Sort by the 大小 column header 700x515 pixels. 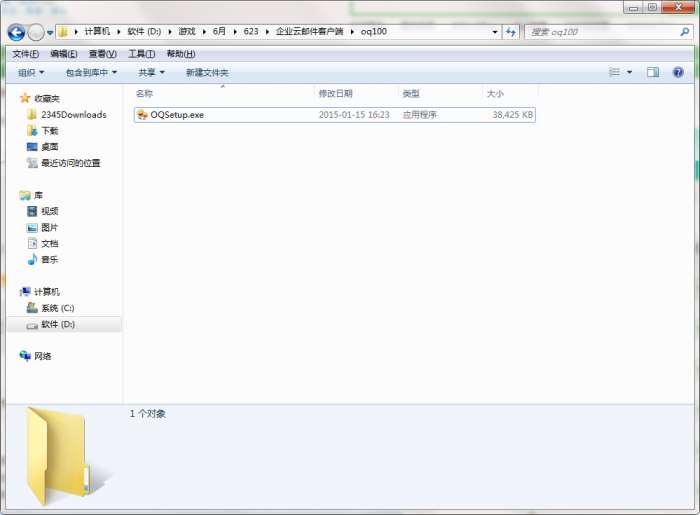point(495,93)
